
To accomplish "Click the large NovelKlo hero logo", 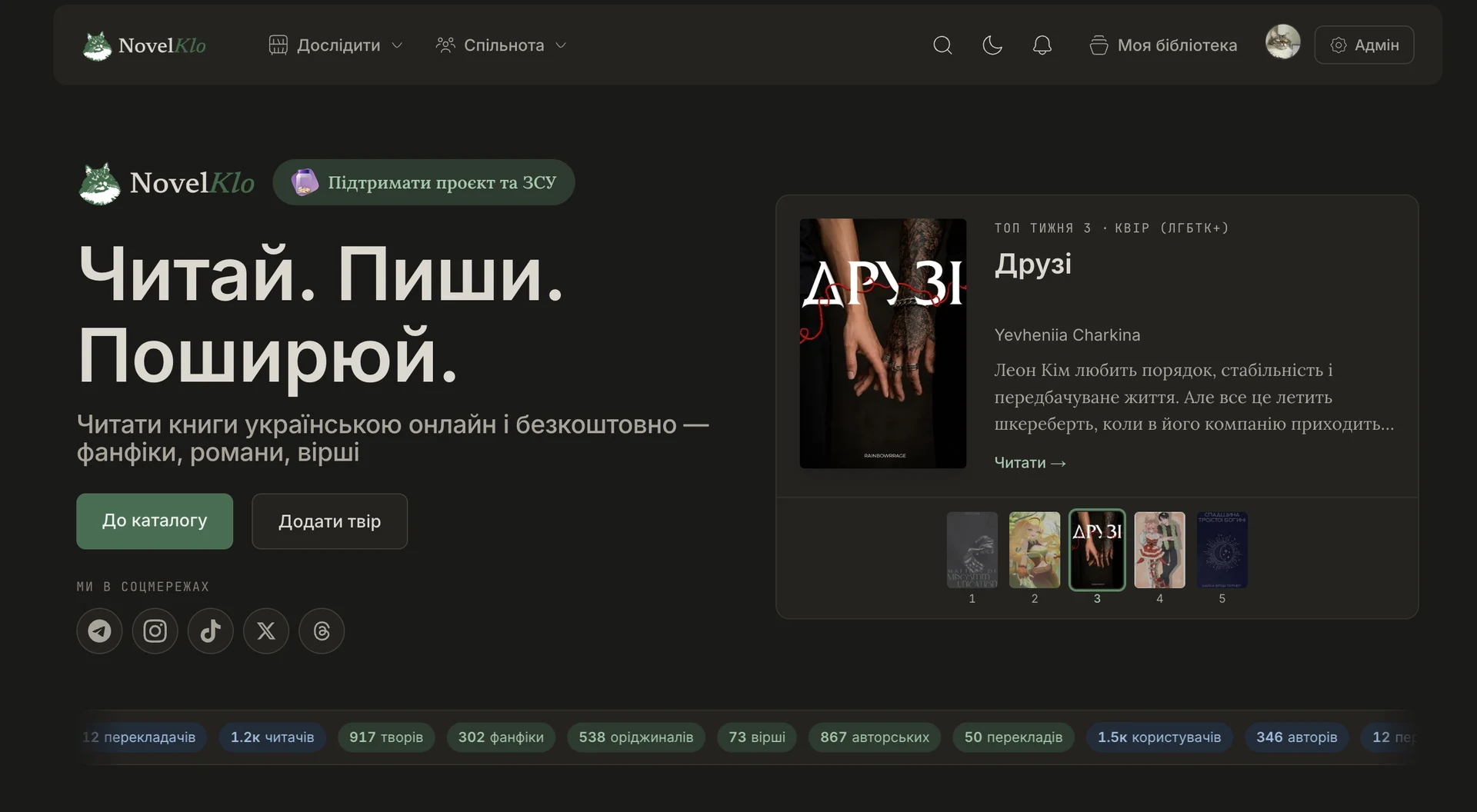I will point(167,183).
